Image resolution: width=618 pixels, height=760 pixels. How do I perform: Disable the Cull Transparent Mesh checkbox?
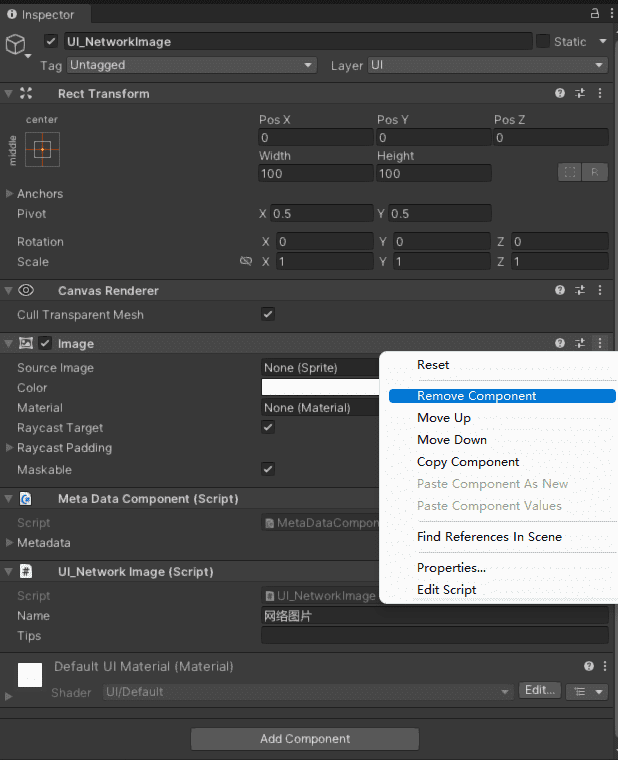click(x=268, y=314)
